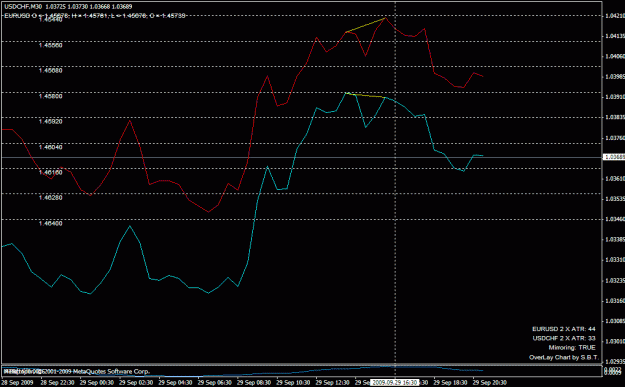
Task: Click the 1.03460 price scale label
Action: click(x=615, y=219)
